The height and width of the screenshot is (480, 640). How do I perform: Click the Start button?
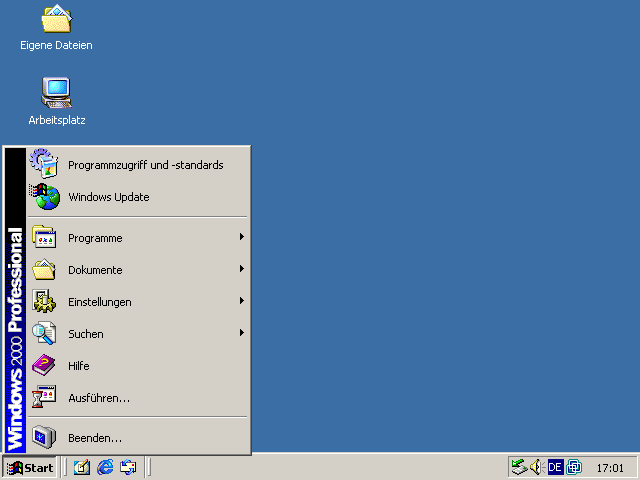(x=29, y=467)
